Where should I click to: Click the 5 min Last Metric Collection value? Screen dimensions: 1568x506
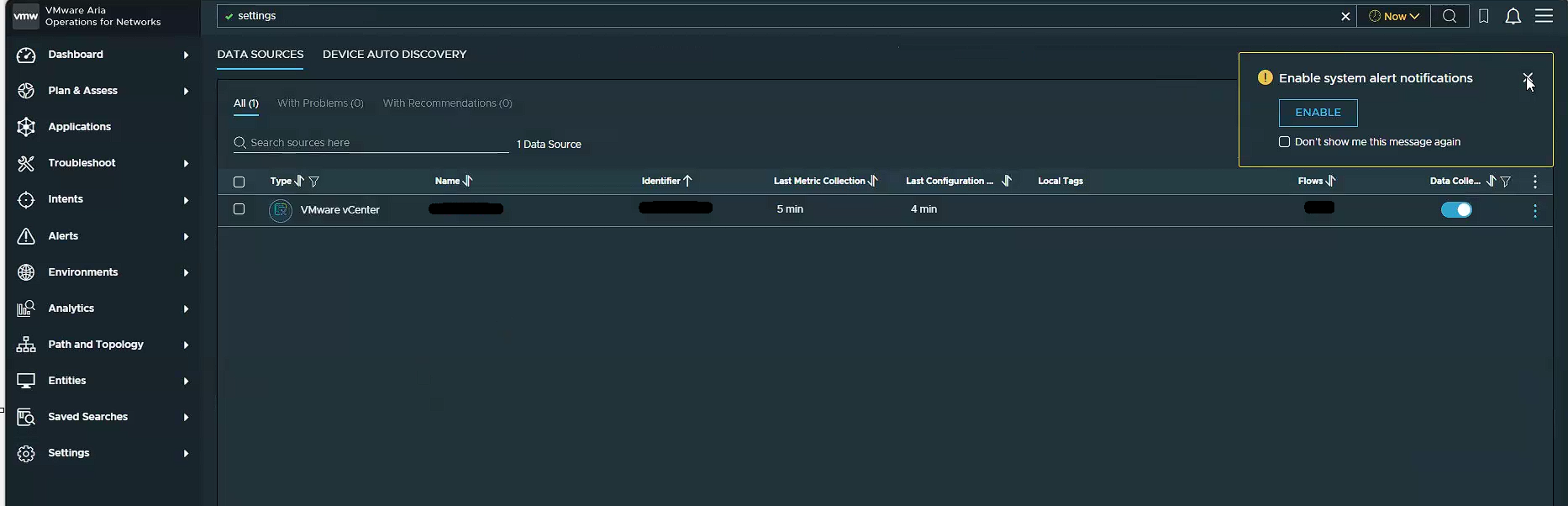790,209
